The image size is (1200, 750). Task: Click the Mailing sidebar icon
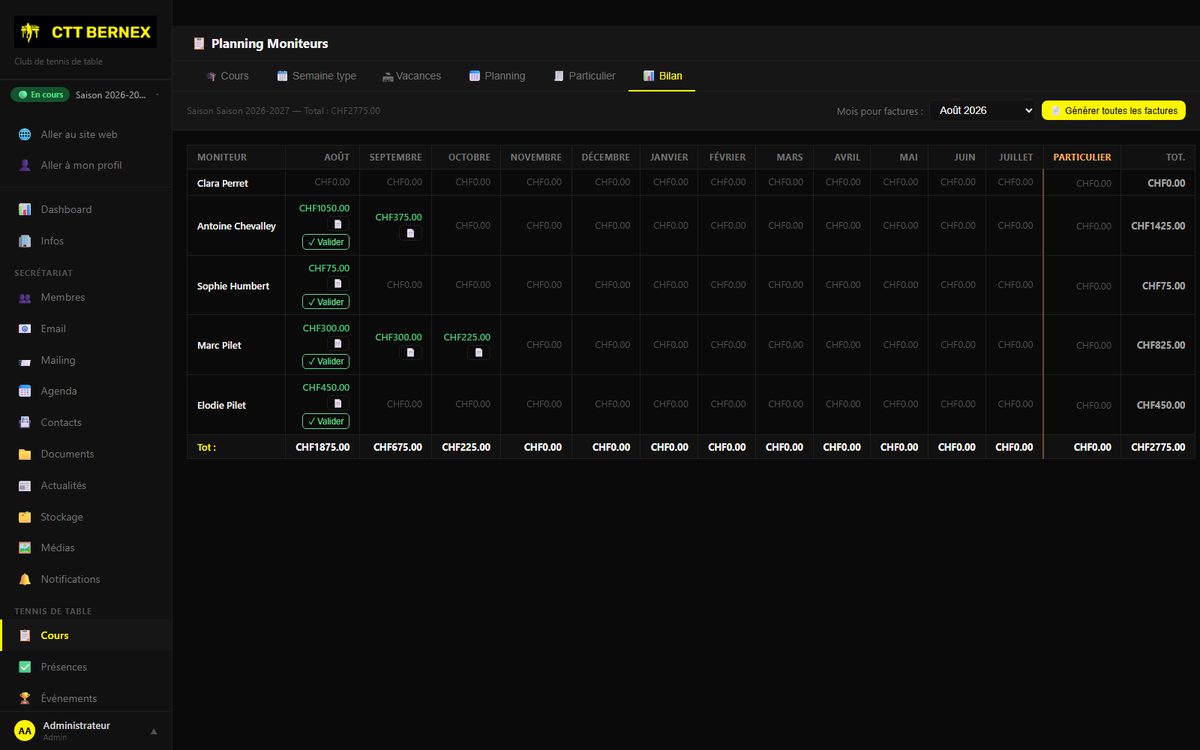25,360
